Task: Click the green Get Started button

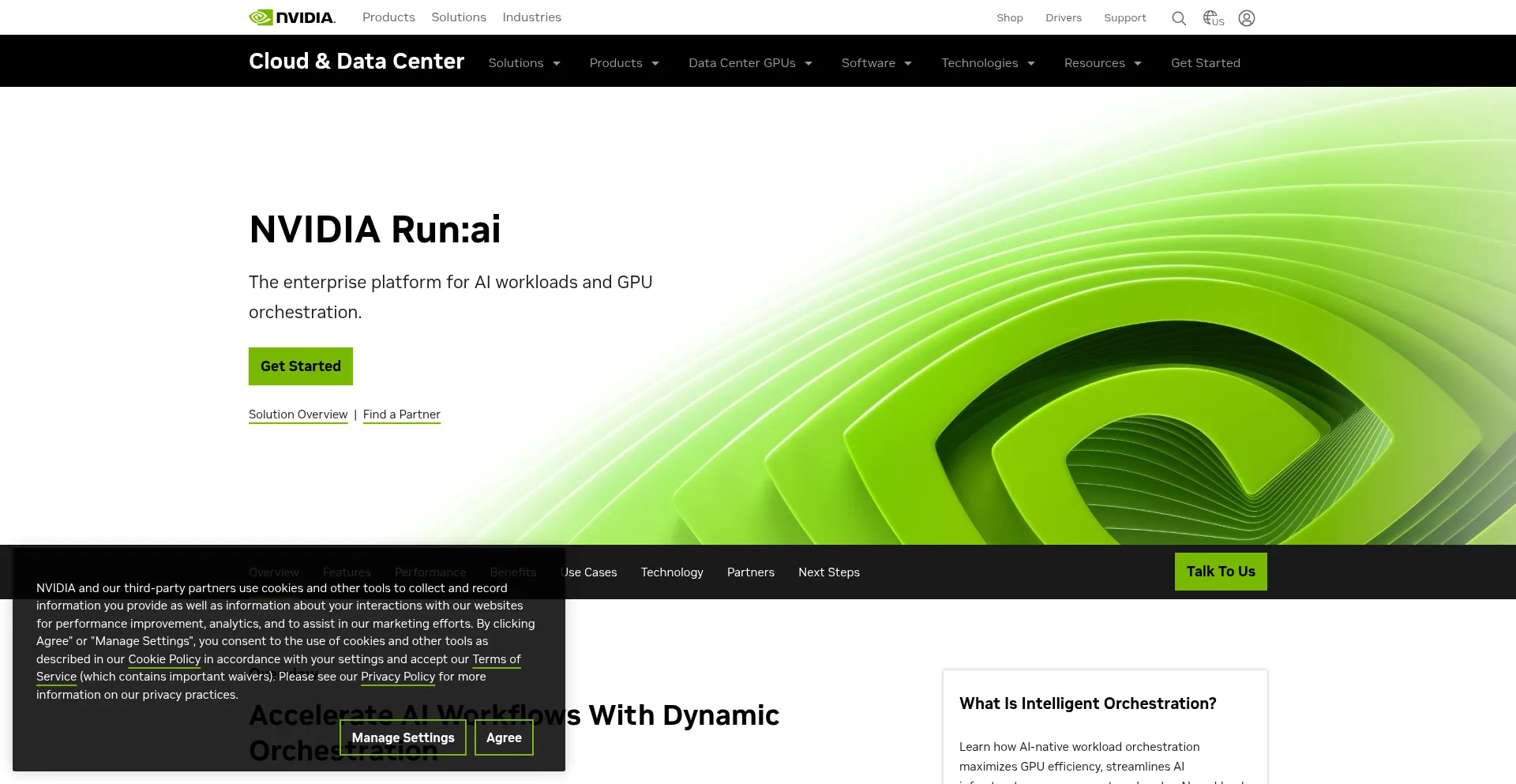Action: (301, 366)
